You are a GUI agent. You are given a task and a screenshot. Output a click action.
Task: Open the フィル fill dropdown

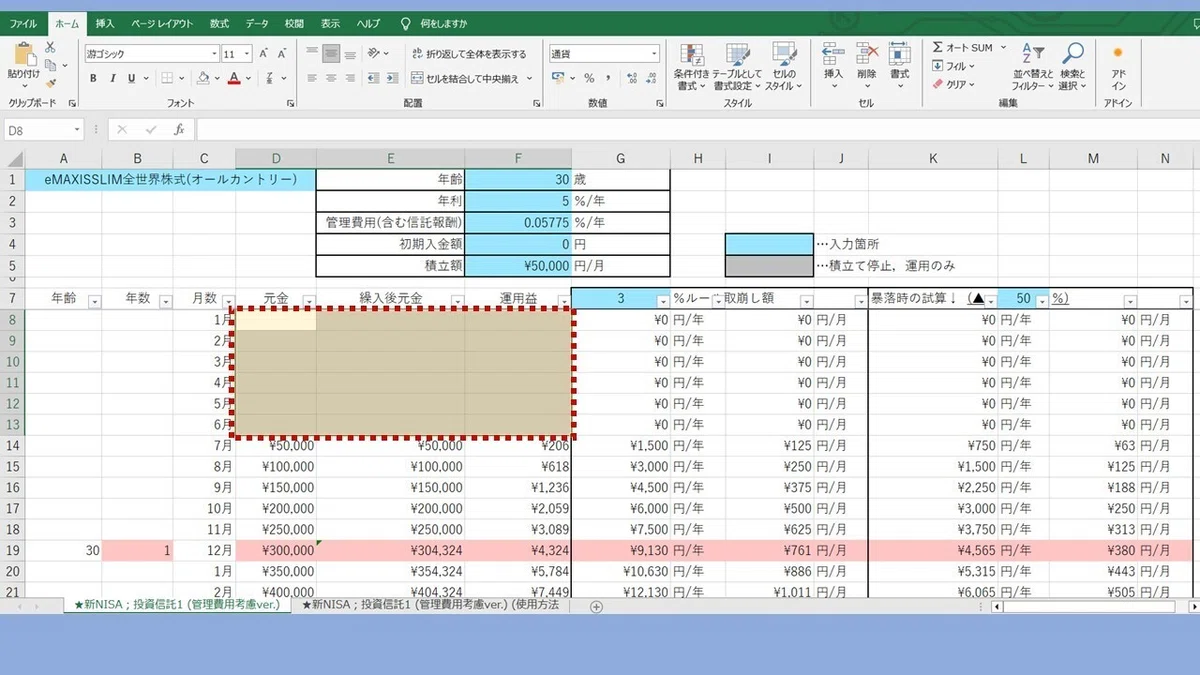click(x=953, y=66)
